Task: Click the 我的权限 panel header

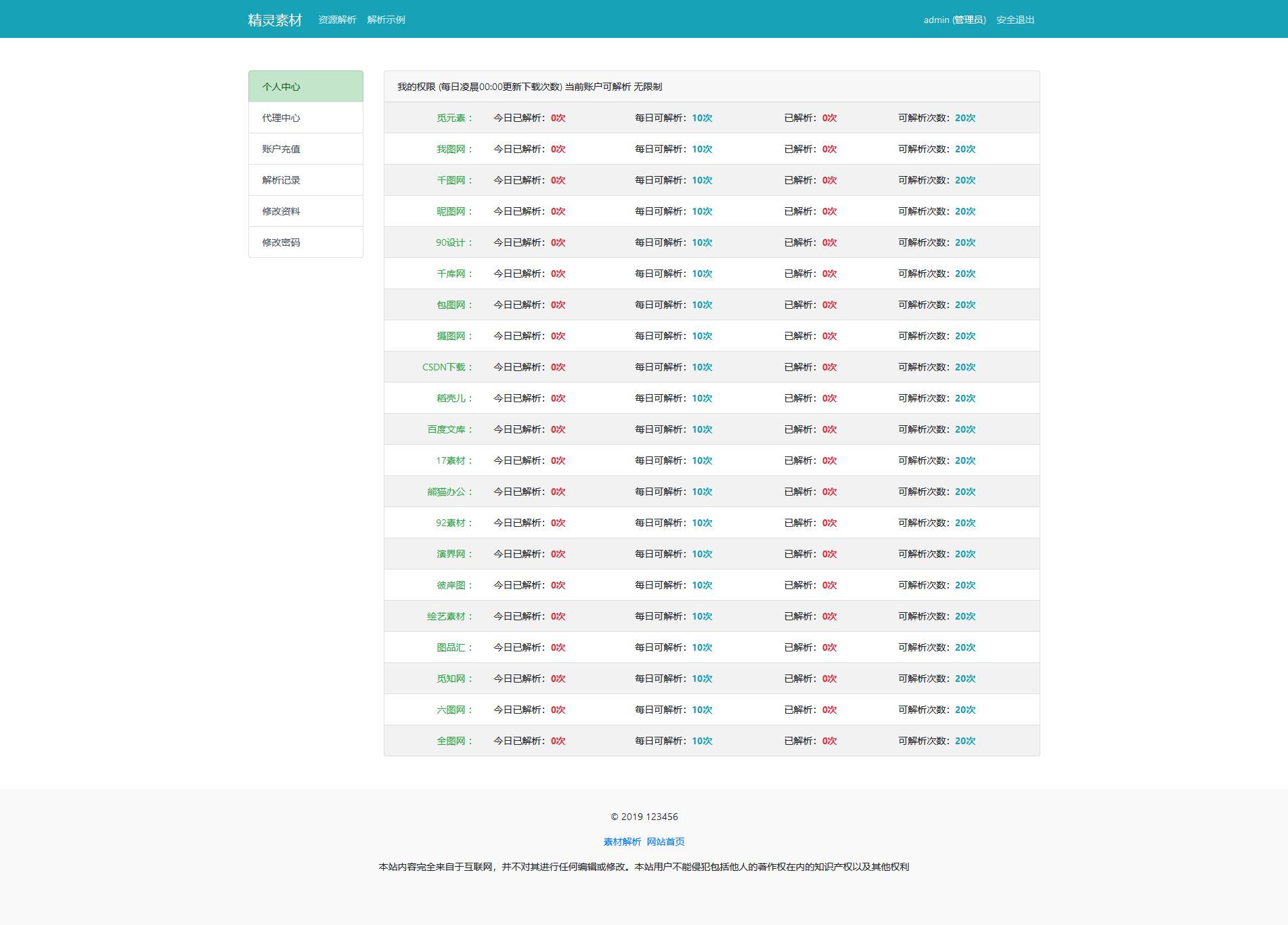Action: pos(529,87)
